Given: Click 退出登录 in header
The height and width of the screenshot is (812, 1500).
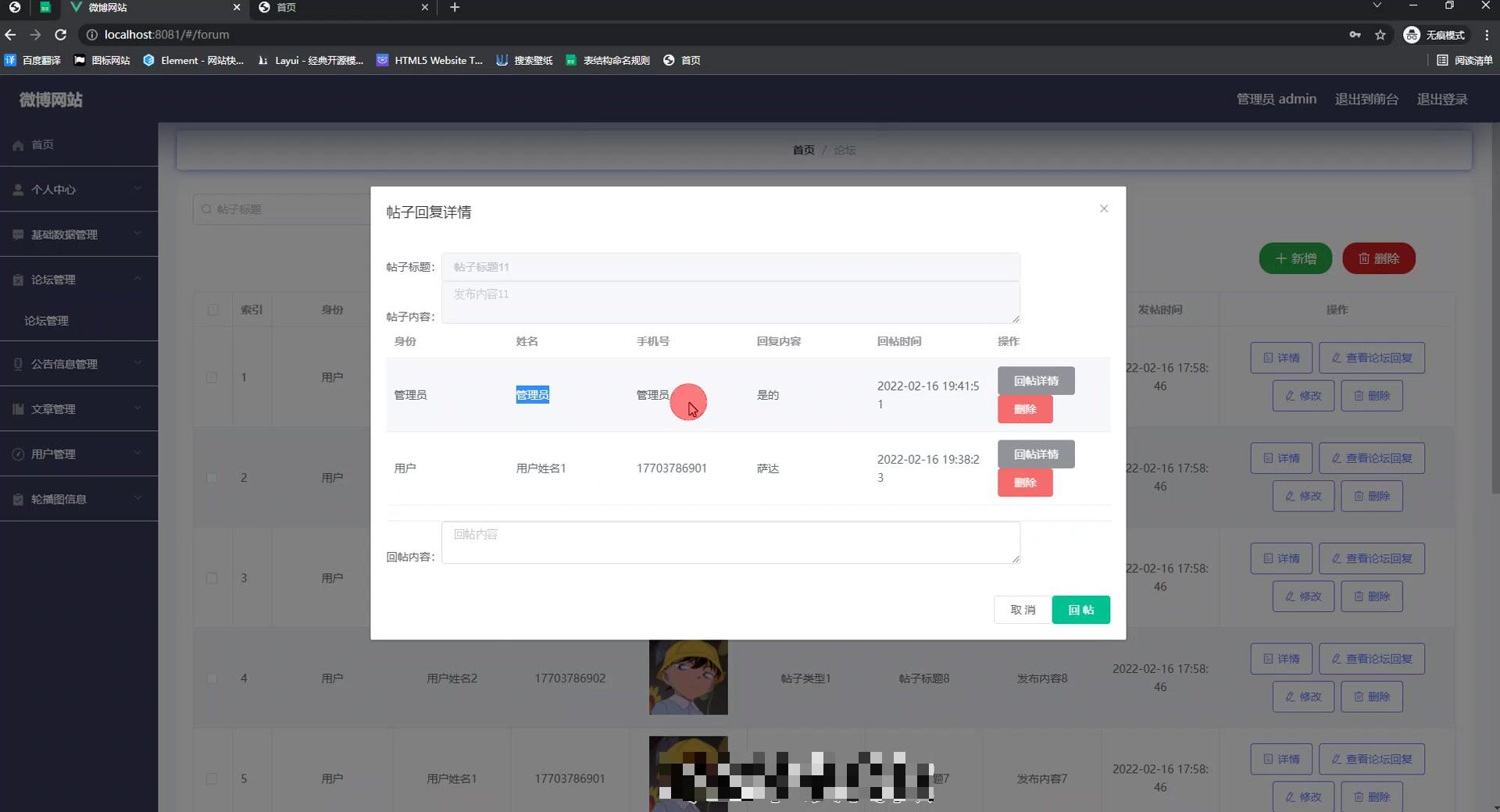Looking at the screenshot, I should click(1442, 99).
